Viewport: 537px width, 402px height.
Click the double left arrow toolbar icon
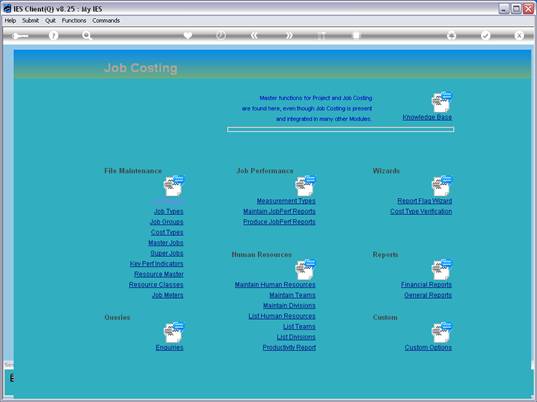click(x=254, y=35)
